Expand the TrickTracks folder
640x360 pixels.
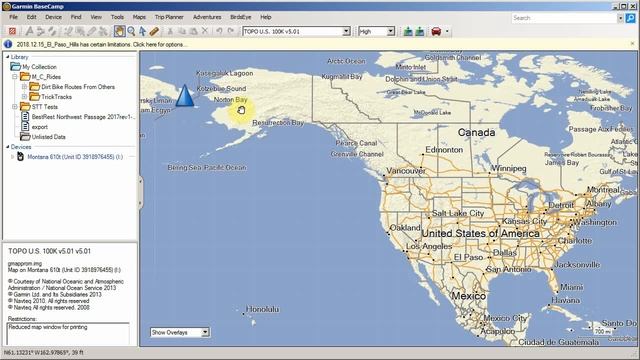24,97
